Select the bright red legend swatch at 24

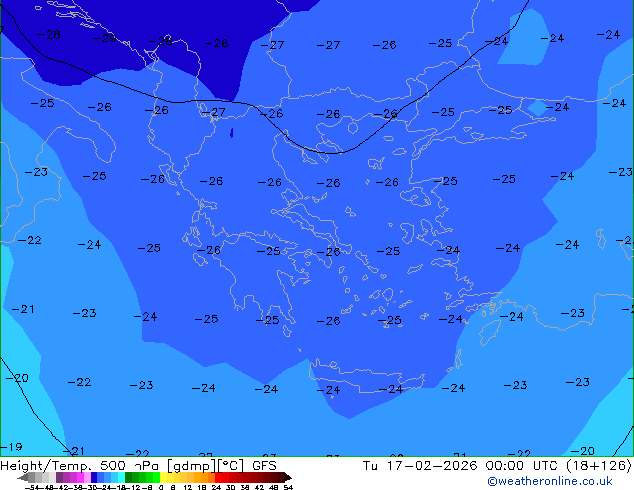tap(218, 477)
